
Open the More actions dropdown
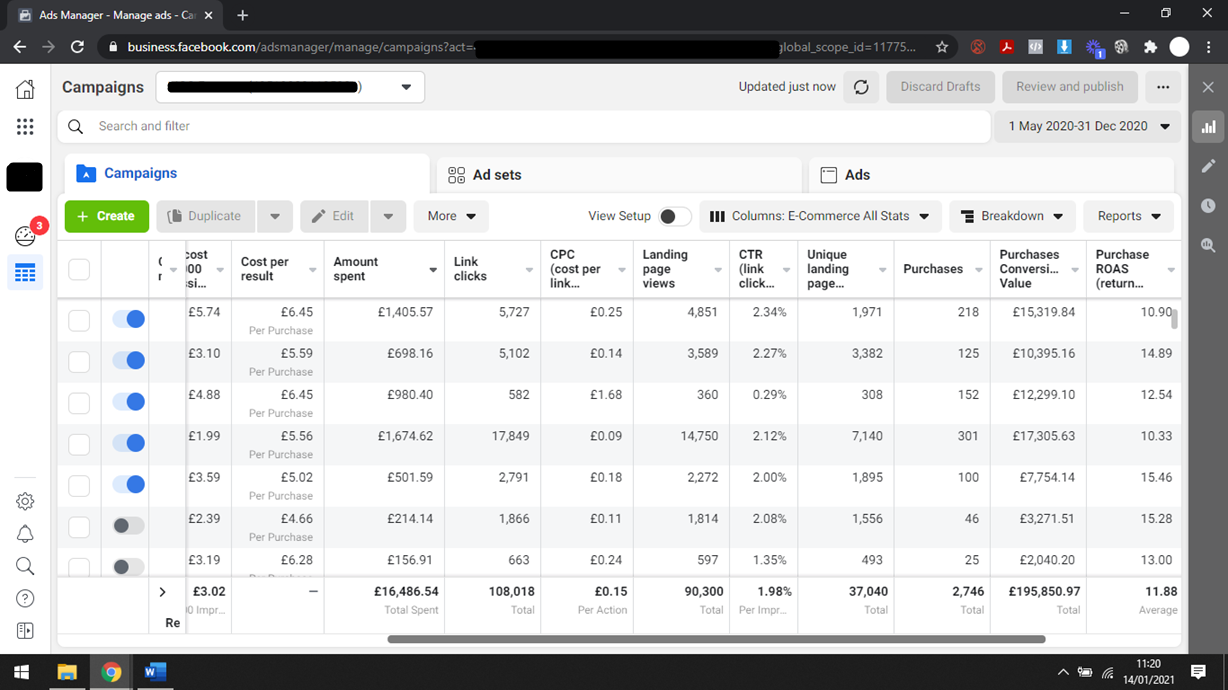[x=451, y=216]
